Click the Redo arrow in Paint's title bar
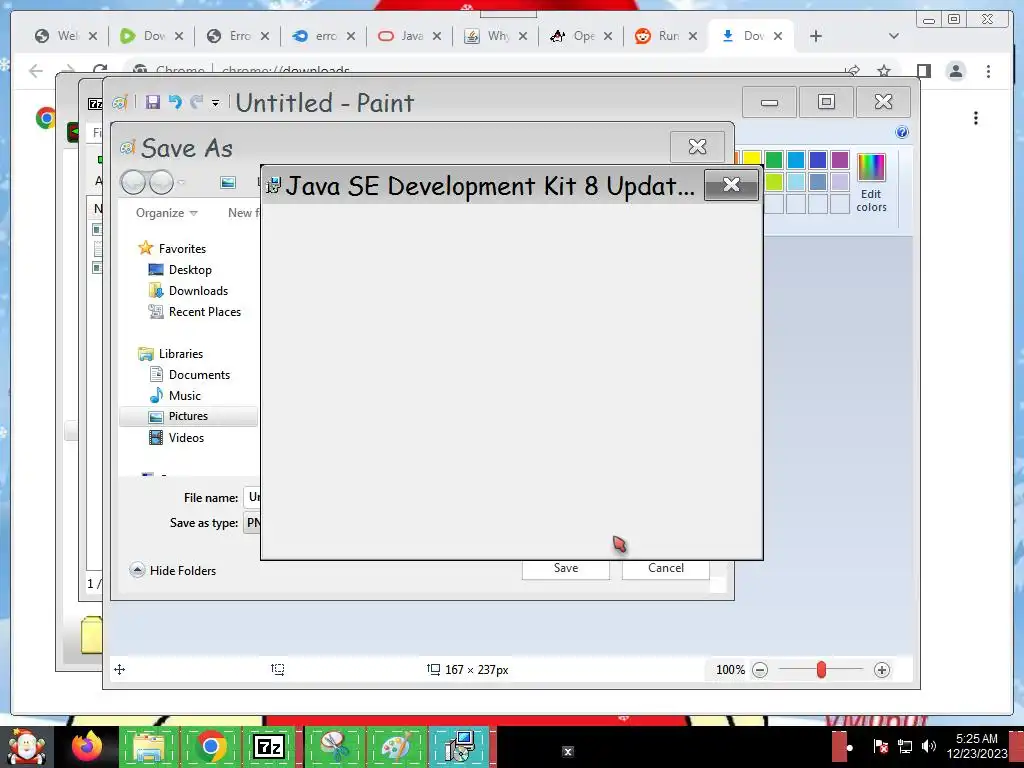This screenshot has height=768, width=1024. [197, 102]
